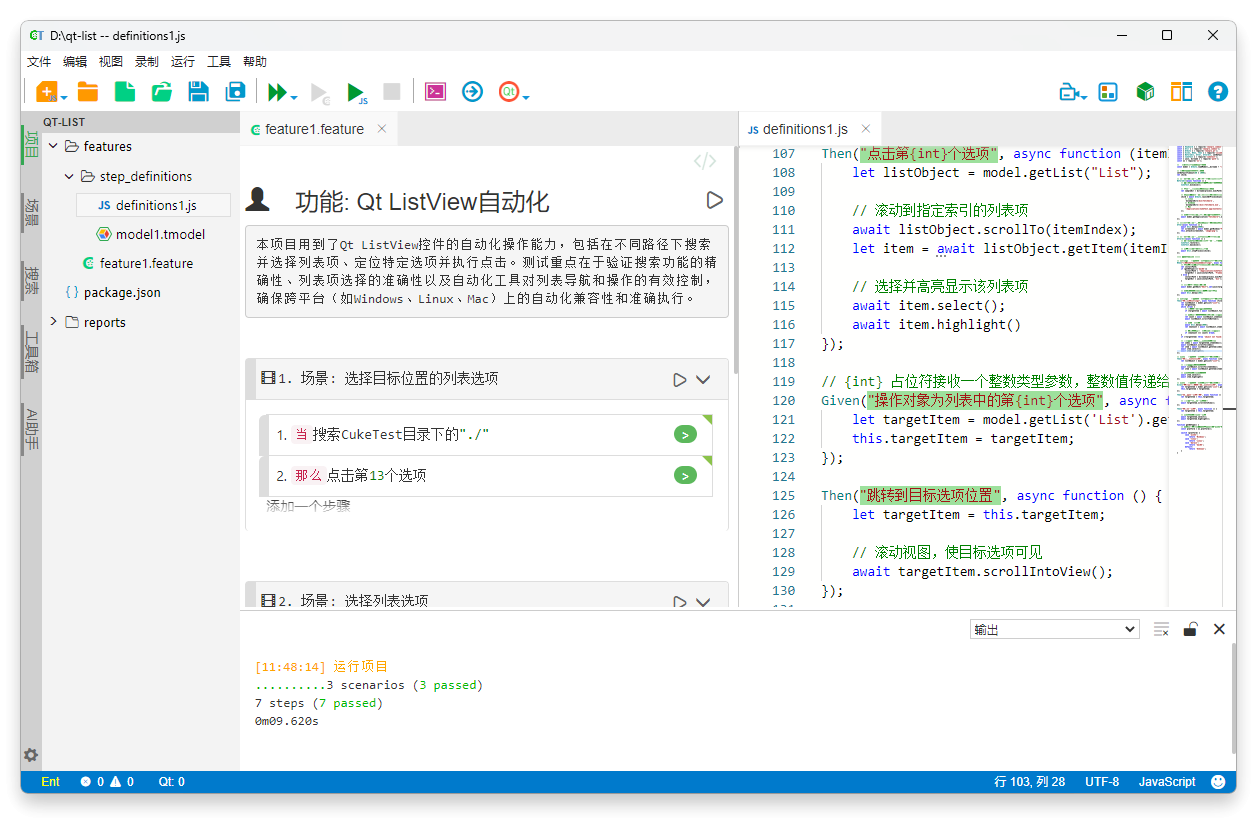Open the 编辑 menu
This screenshot has height=824, width=1257.
pyautogui.click(x=75, y=62)
